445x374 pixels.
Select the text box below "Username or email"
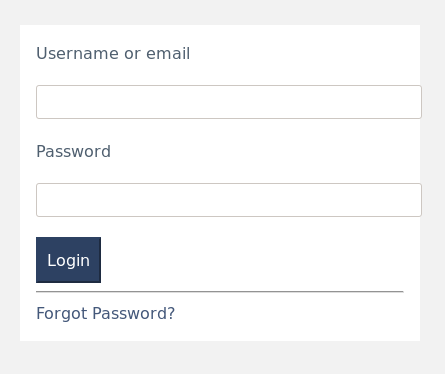(229, 102)
